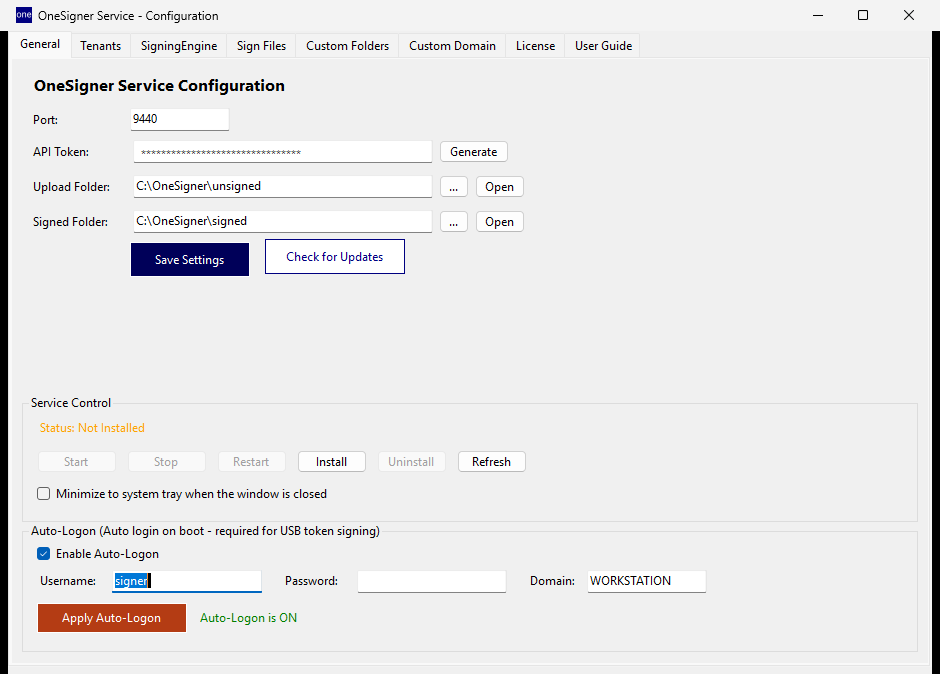Click the Upload Folder path field
This screenshot has width=940, height=674.
pos(282,186)
